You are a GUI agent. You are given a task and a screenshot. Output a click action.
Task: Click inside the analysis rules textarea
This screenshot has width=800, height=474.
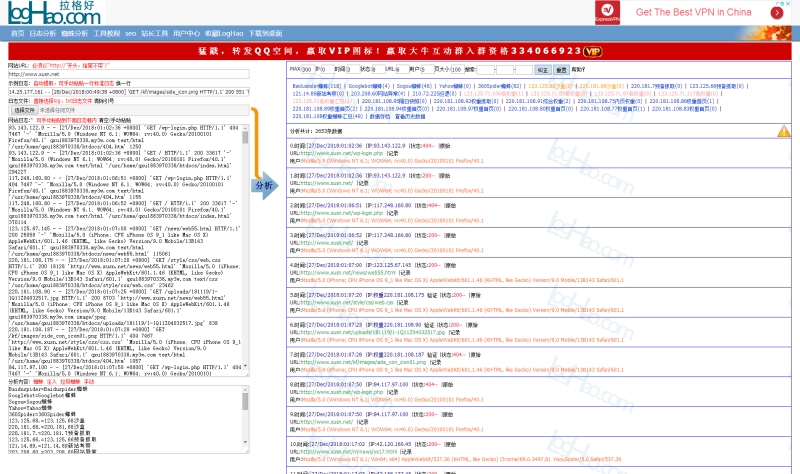tap(124, 419)
